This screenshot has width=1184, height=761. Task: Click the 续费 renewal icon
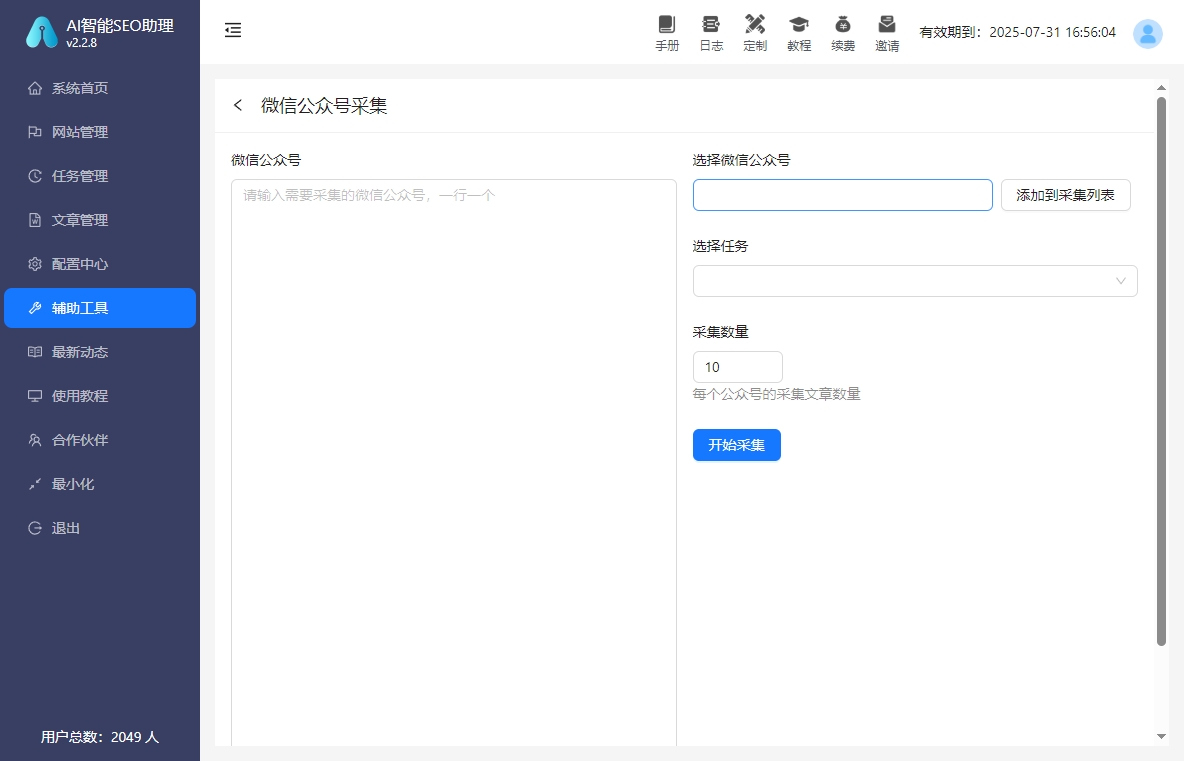point(843,32)
